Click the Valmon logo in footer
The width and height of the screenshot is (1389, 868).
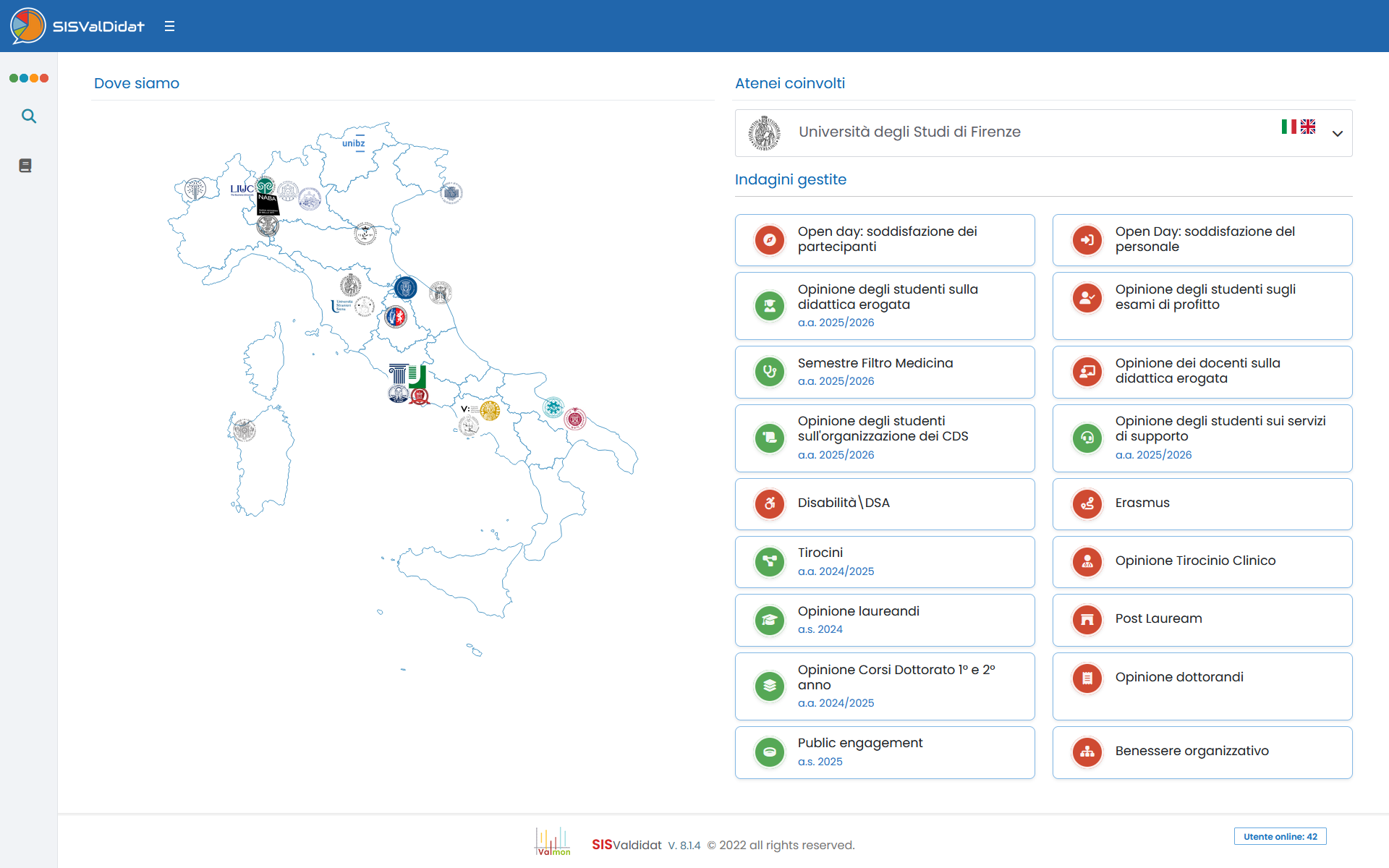click(553, 841)
